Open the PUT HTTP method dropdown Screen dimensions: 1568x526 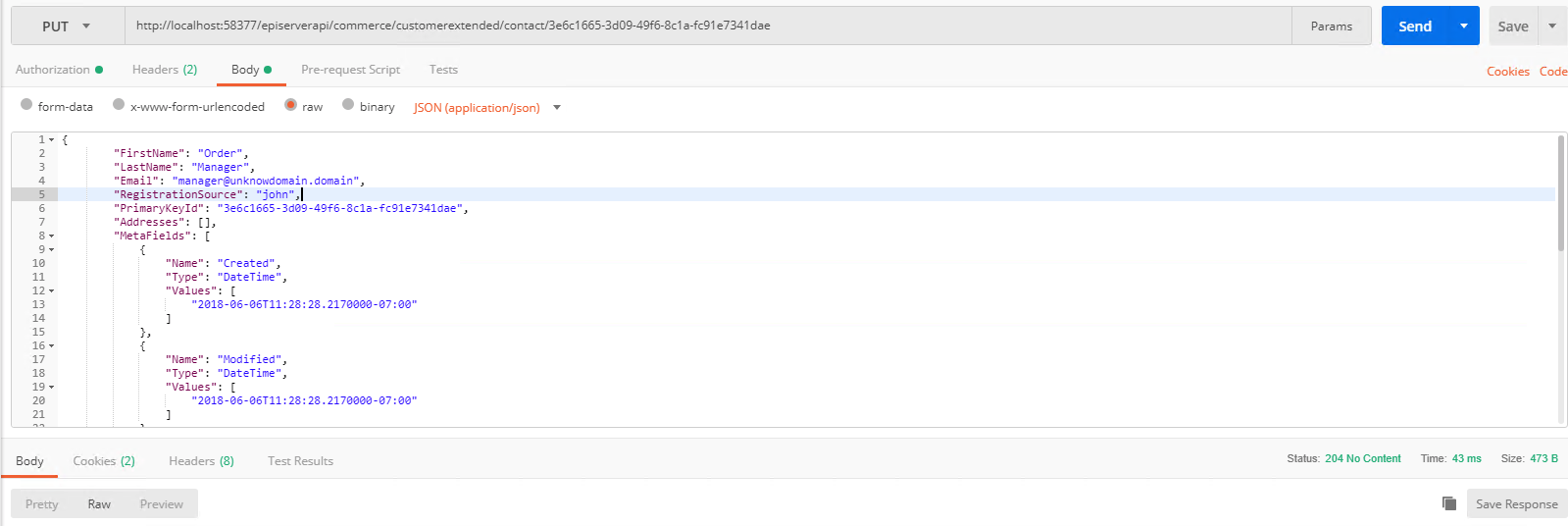click(x=67, y=26)
